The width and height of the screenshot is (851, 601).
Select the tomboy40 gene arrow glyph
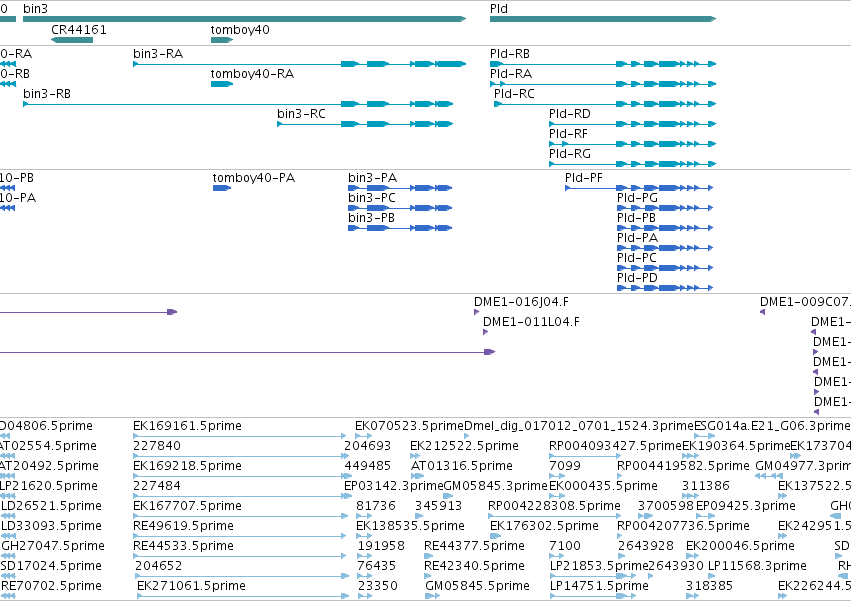(221, 40)
